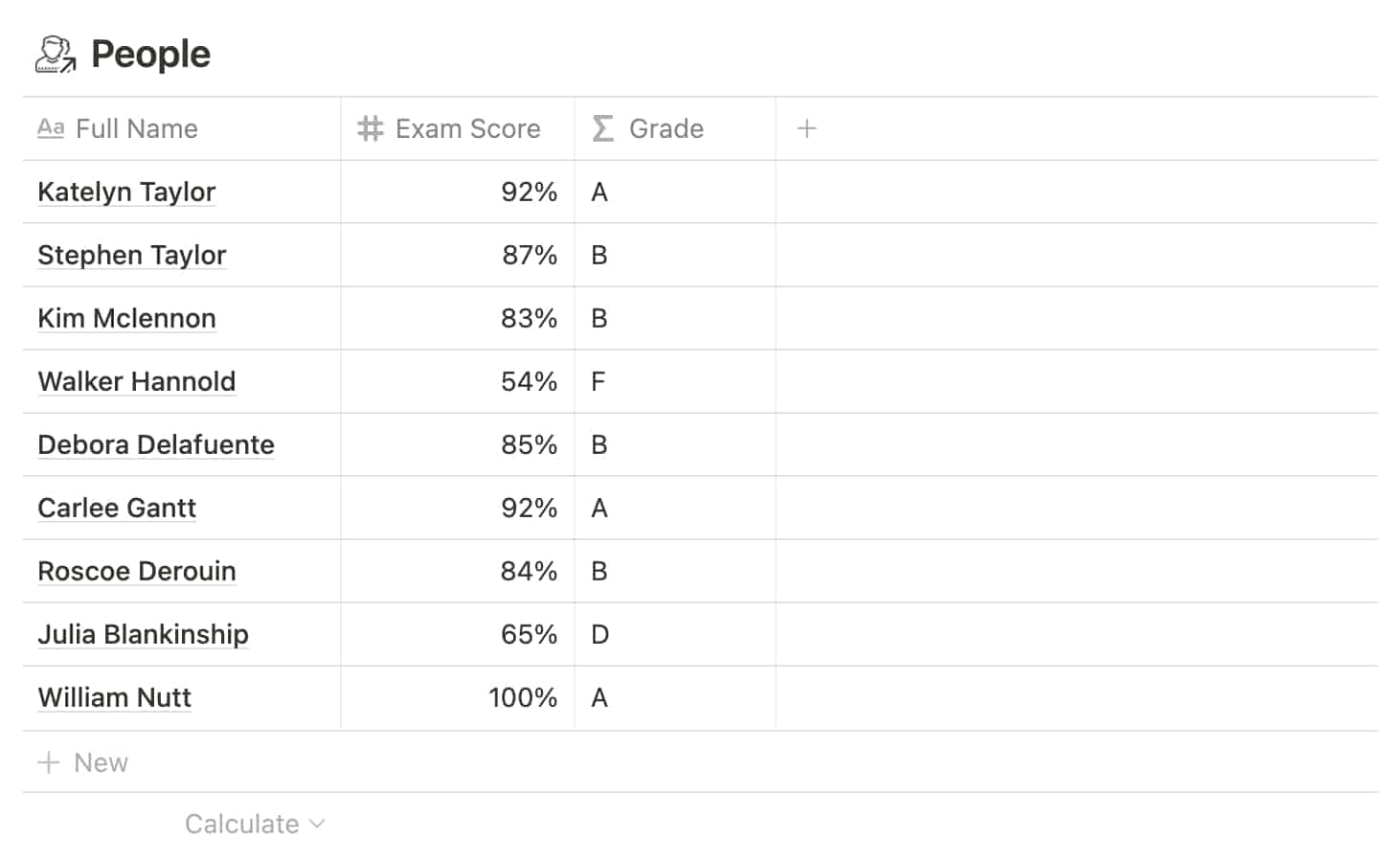Click the Aa title icon in Full Name header
Viewport: 1400px width, 862px height.
pos(51,128)
